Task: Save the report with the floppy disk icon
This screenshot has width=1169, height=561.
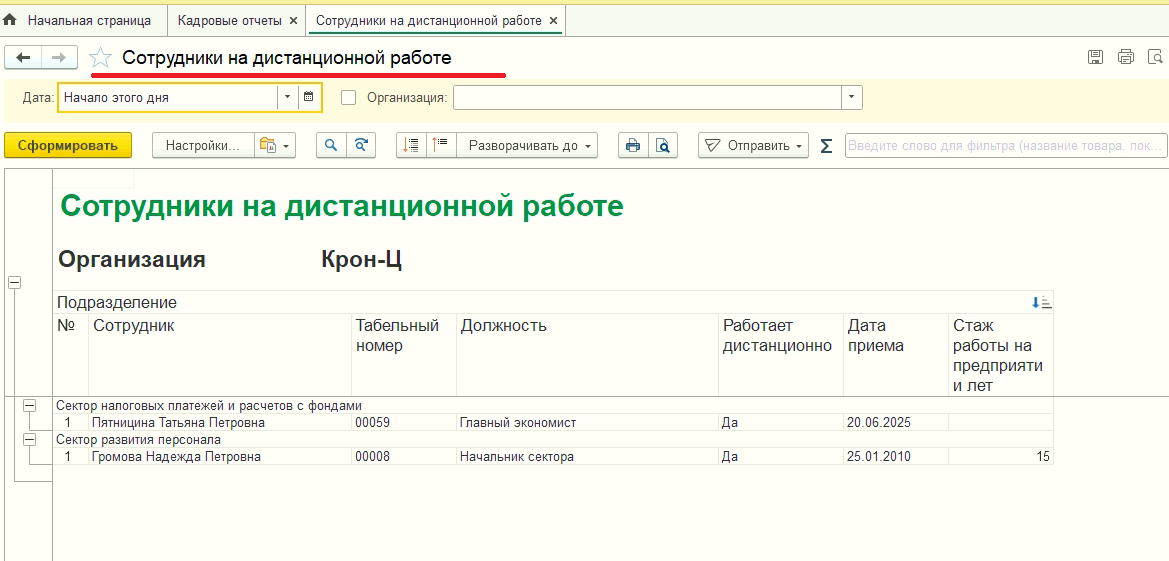Action: [x=1096, y=57]
